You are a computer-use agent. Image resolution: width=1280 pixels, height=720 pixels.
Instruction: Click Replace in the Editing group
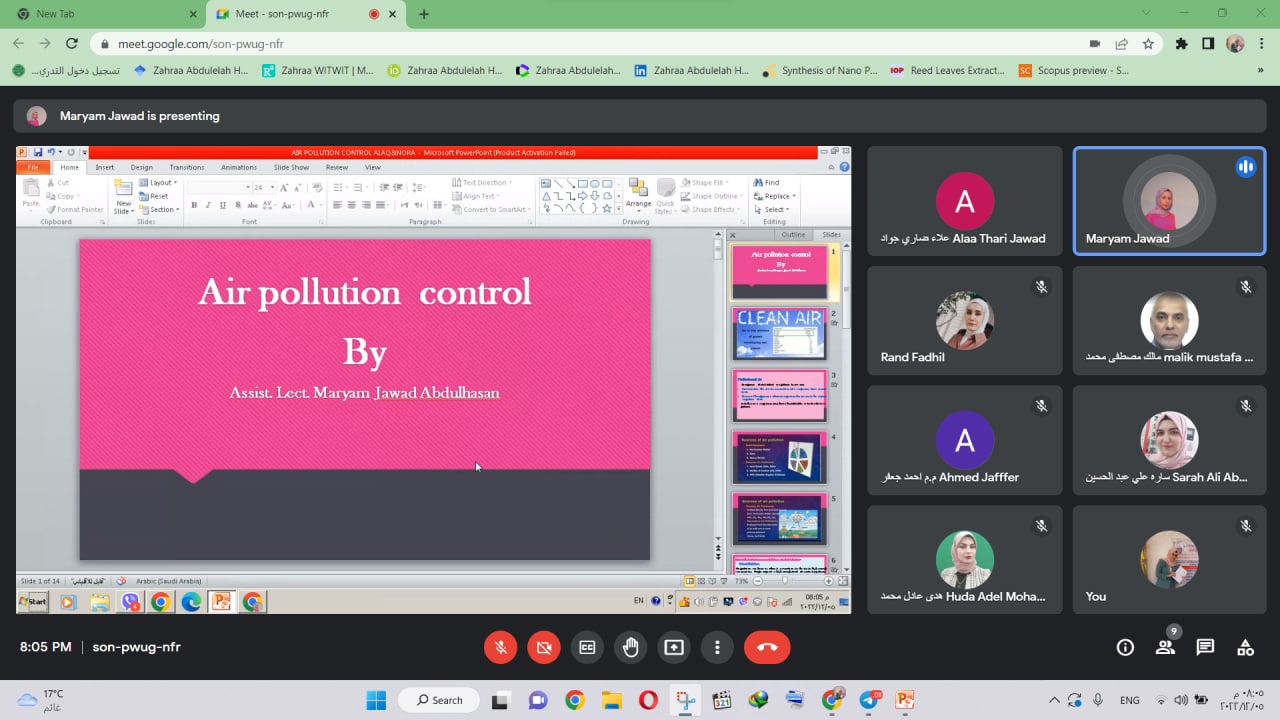(775, 196)
